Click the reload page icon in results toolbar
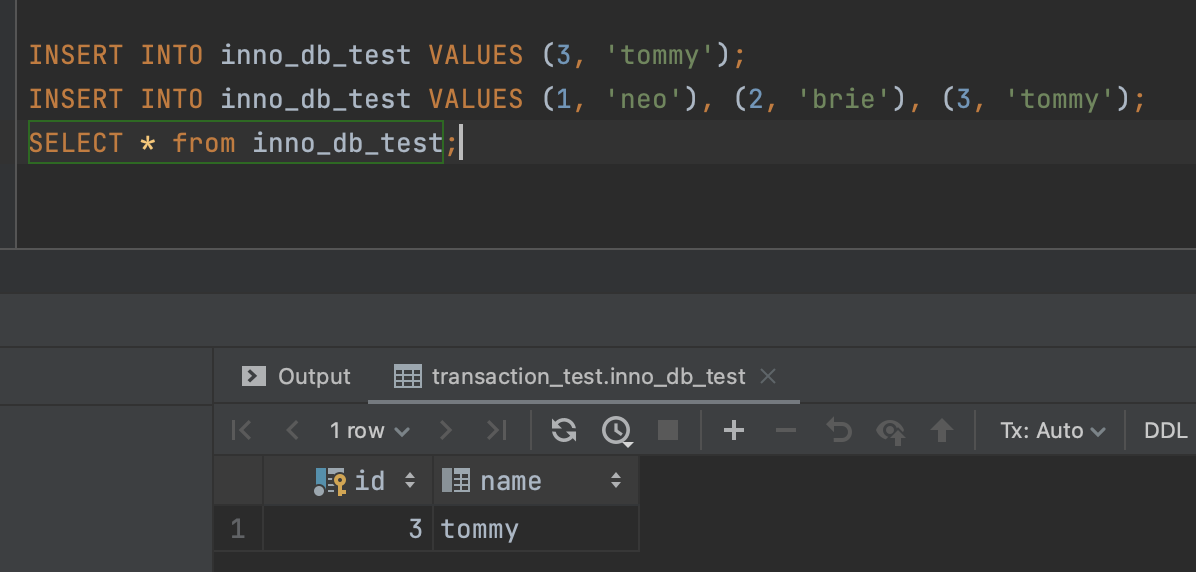This screenshot has width=1196, height=572. 564,430
